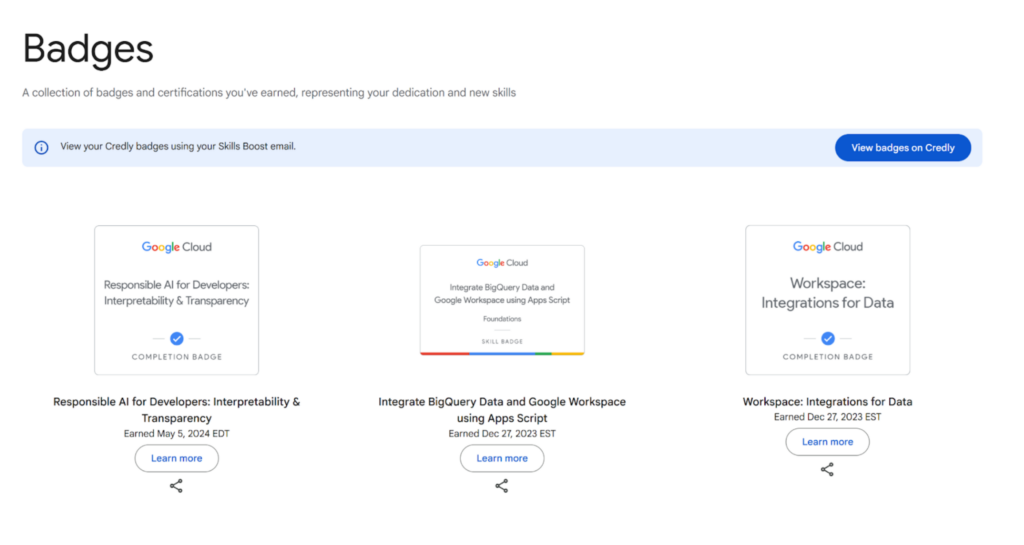The image size is (1024, 545).
Task: Click Google Cloud logo on Responsible AI badge
Action: [x=176, y=247]
